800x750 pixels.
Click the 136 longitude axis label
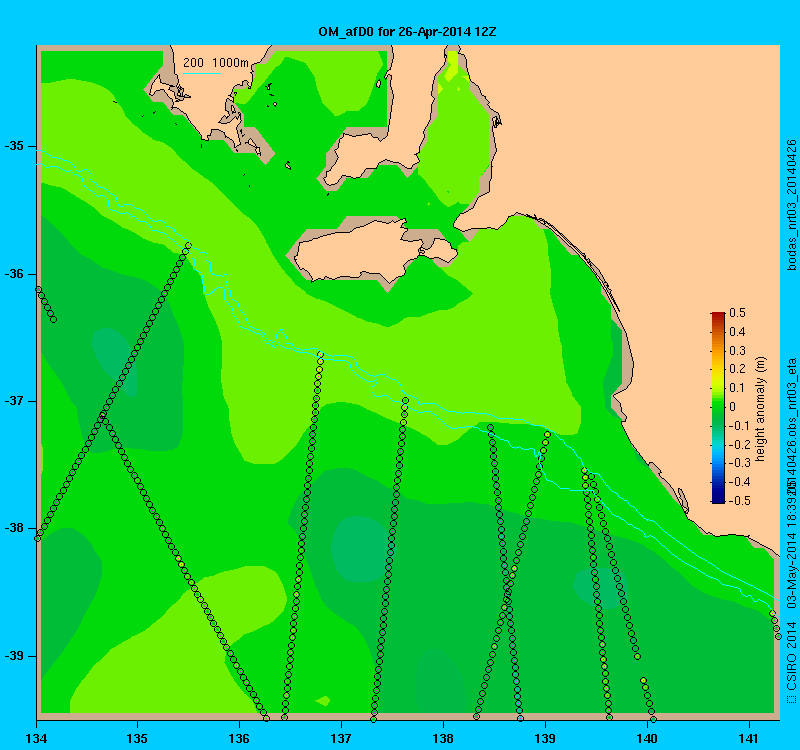[x=239, y=738]
